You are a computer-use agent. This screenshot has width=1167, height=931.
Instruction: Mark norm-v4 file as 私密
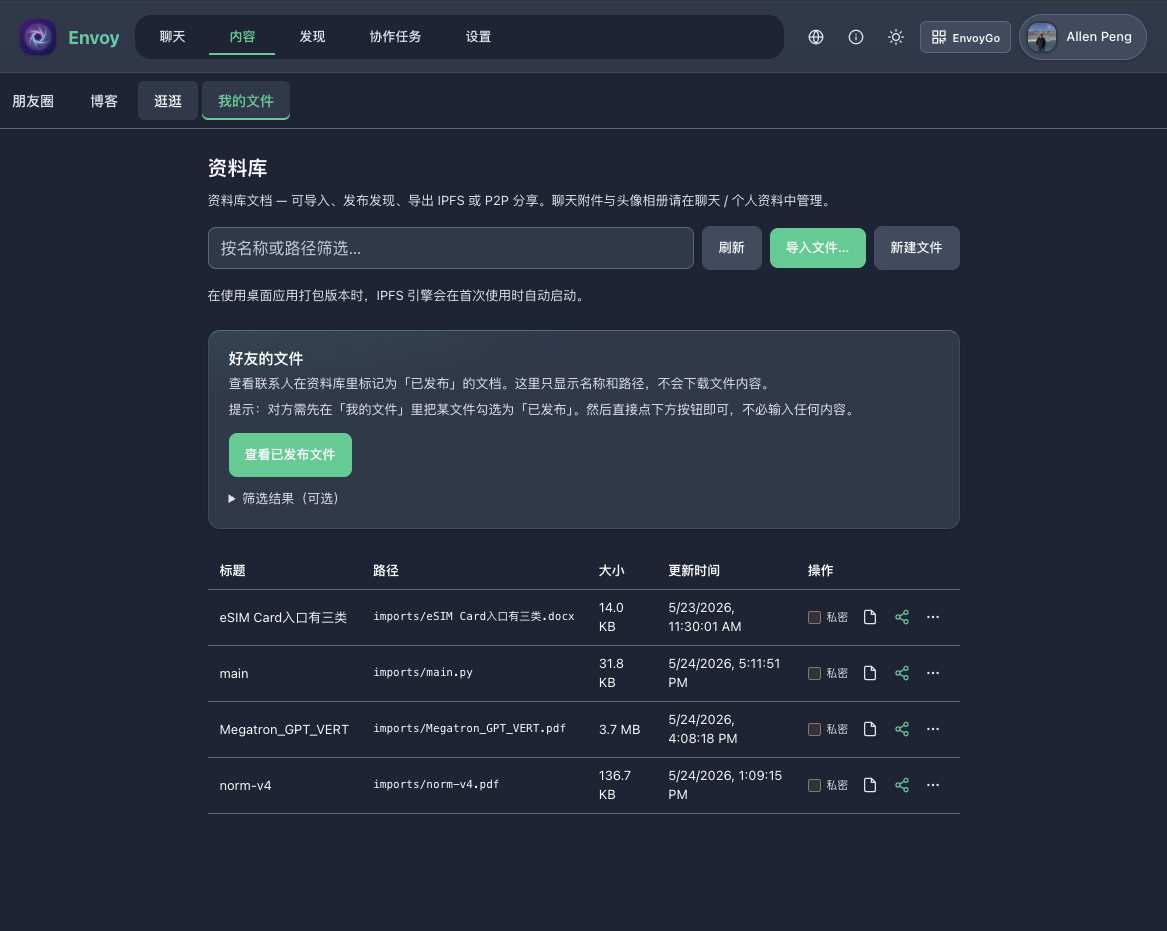pyautogui.click(x=814, y=785)
